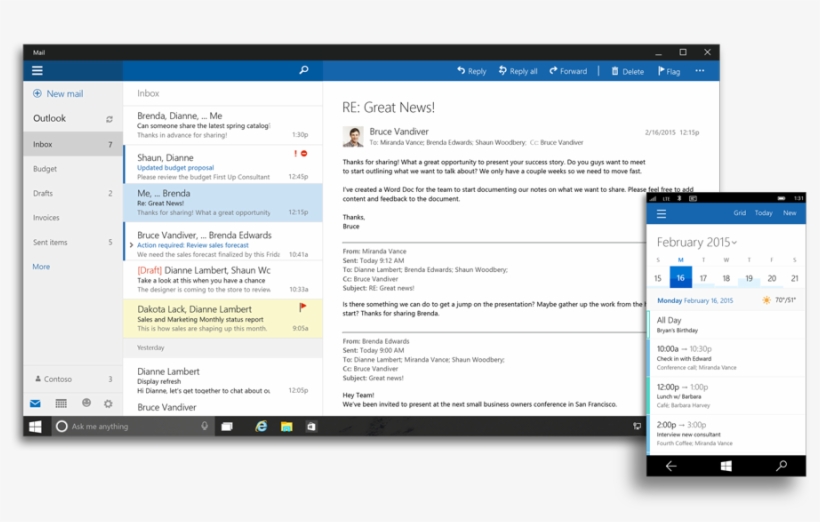Open the 2:00p Interview new consultant event
820x522 pixels.
point(726,434)
